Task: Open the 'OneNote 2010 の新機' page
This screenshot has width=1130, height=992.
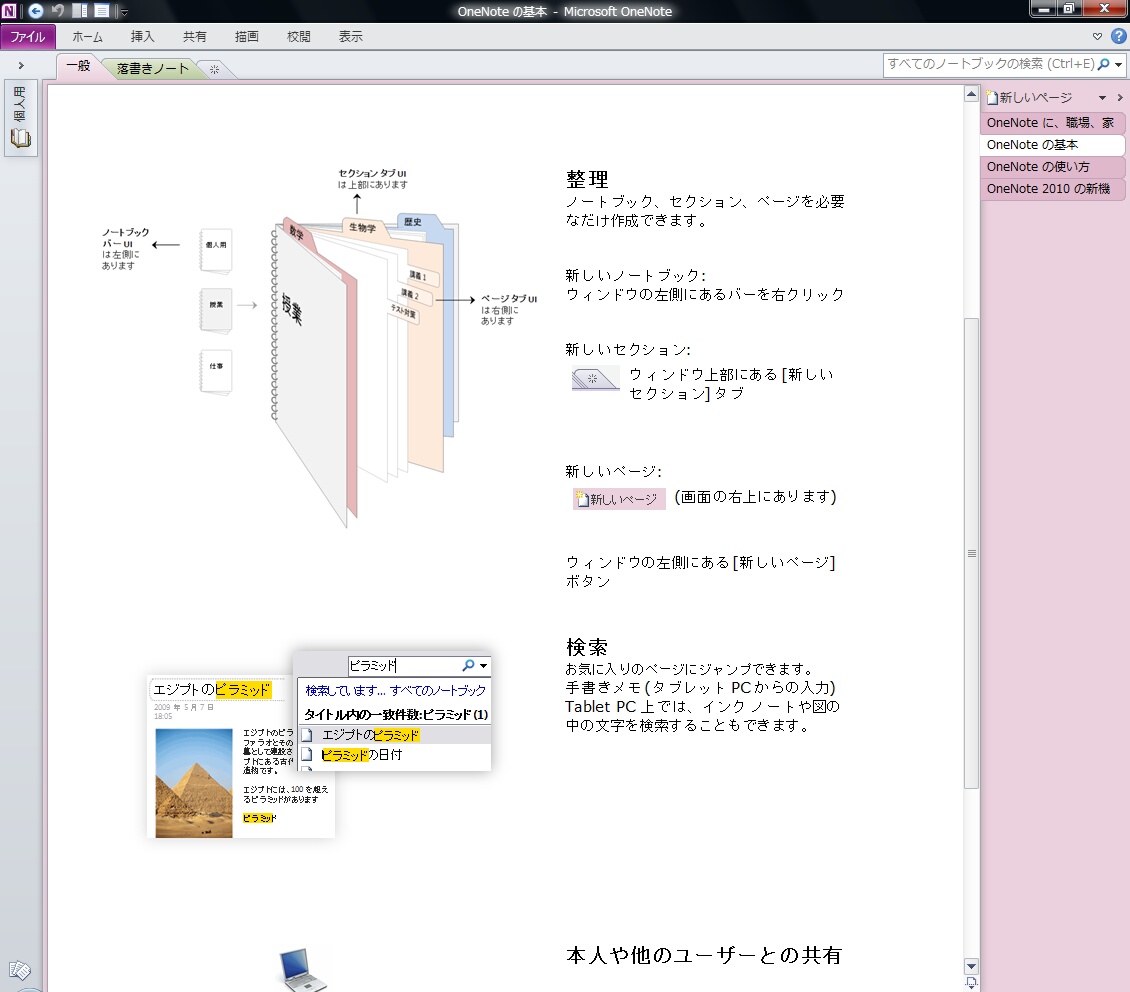Action: [1051, 189]
